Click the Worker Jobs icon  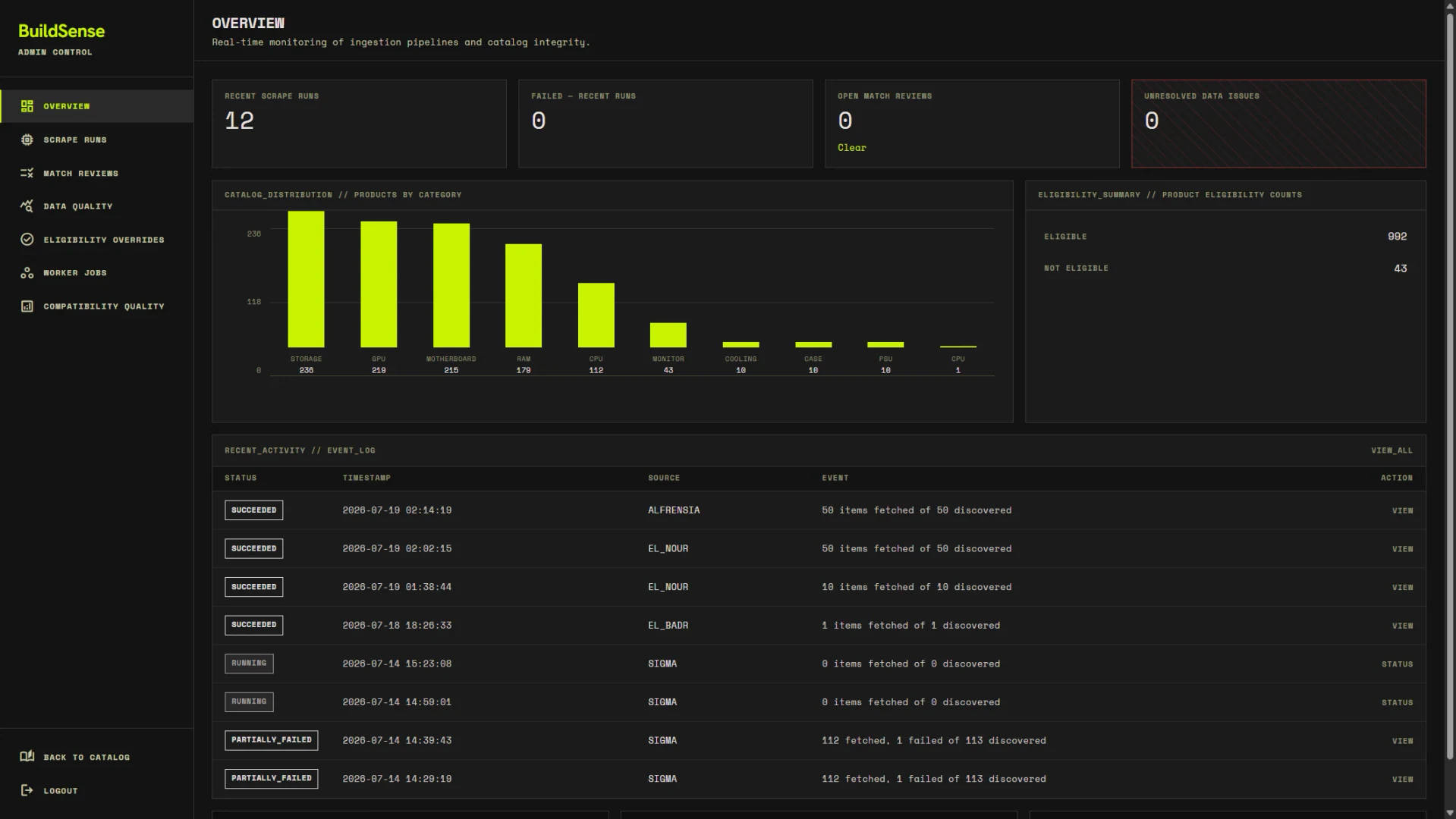27,273
